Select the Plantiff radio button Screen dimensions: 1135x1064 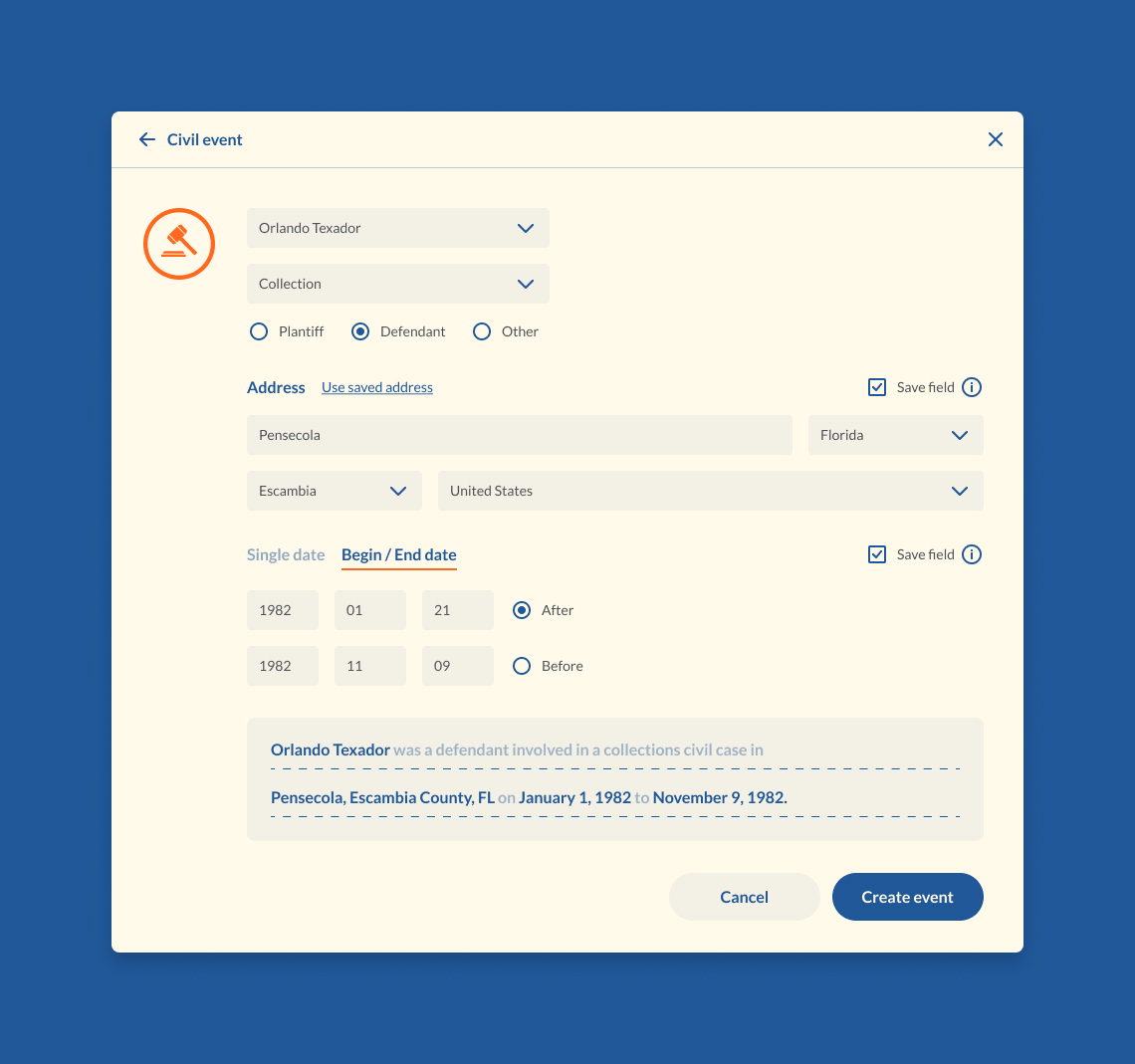(259, 331)
